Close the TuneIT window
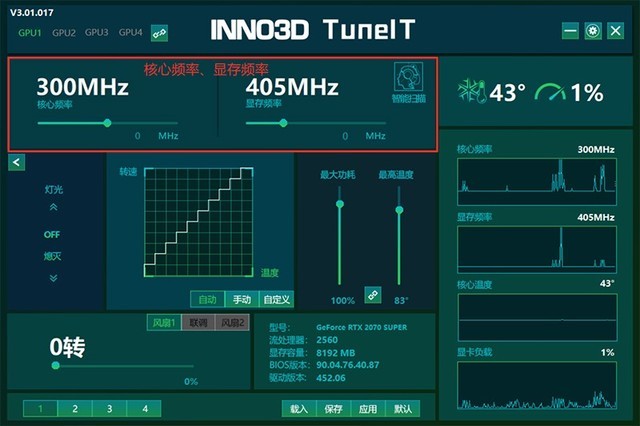 coord(616,31)
